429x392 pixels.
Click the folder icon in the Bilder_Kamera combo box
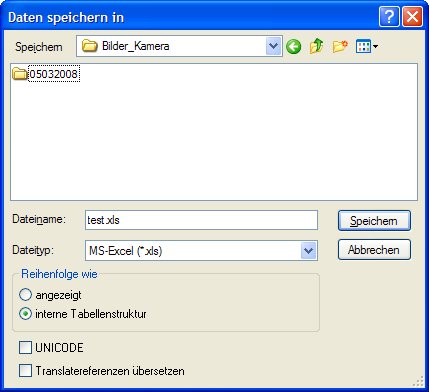pos(89,46)
